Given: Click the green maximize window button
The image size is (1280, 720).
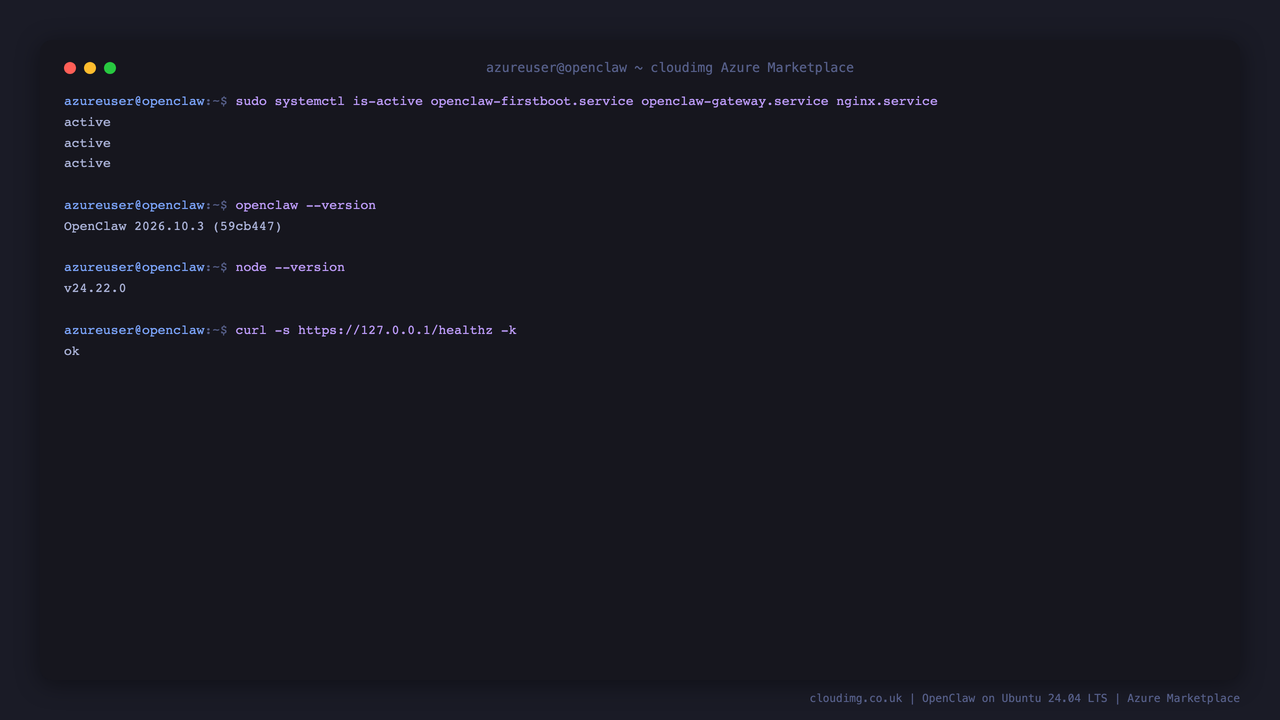Looking at the screenshot, I should click(x=110, y=68).
